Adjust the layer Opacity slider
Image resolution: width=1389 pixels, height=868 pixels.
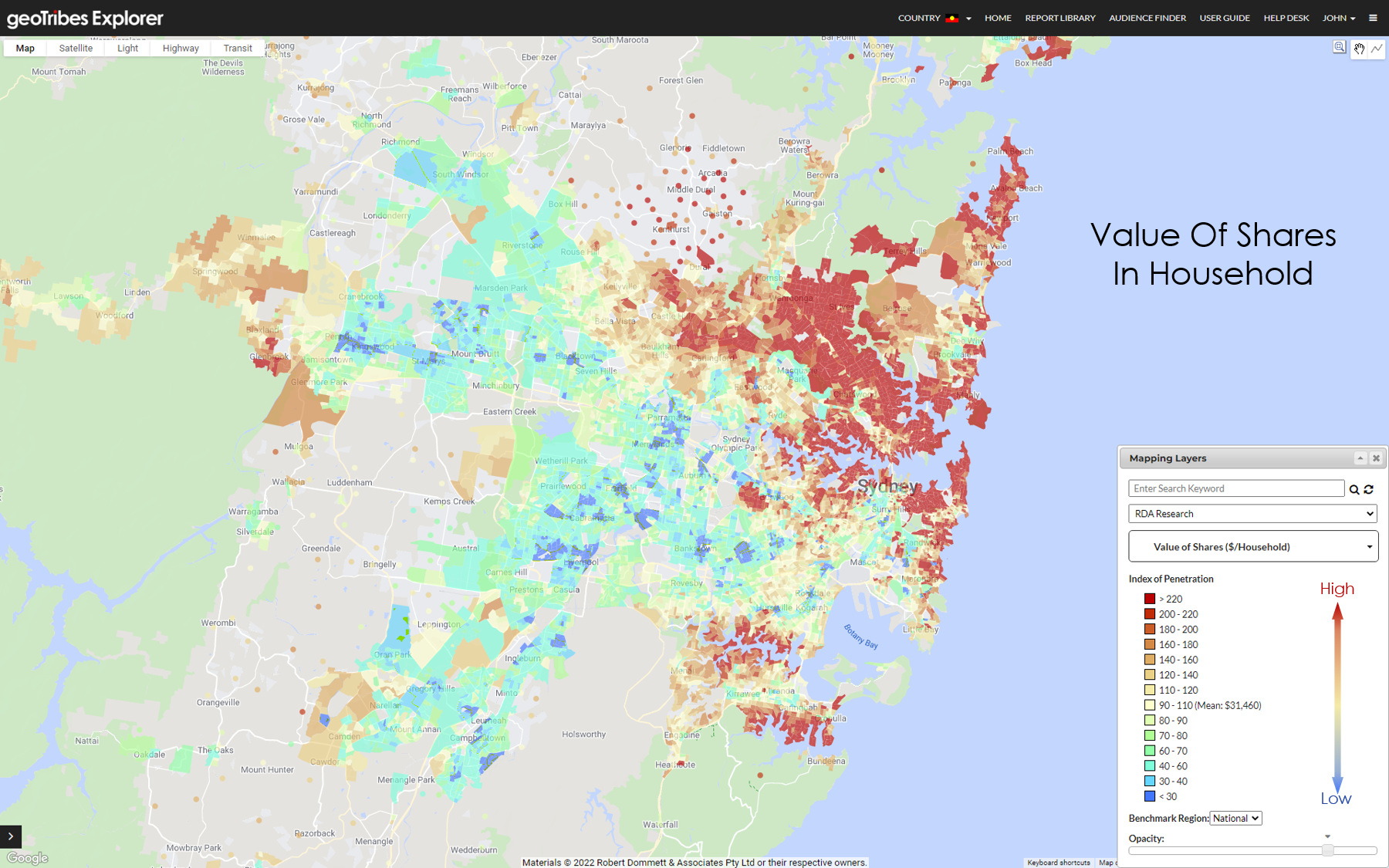tap(1328, 851)
